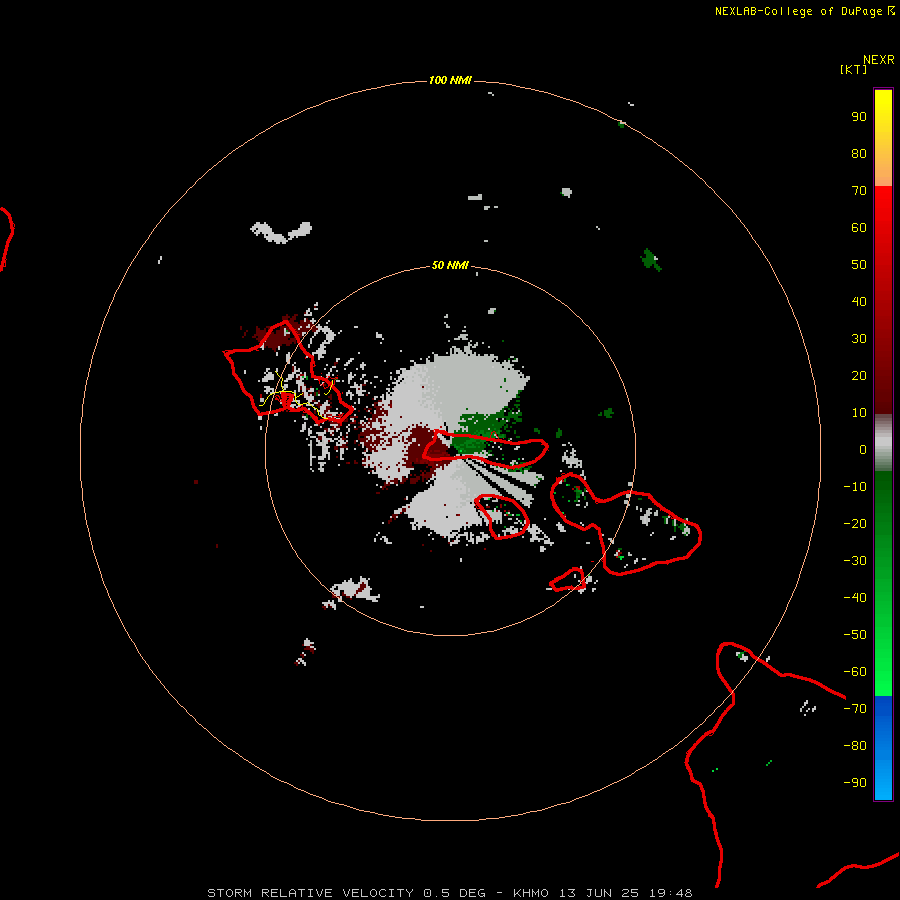This screenshot has width=900, height=900.
Task: Select the positive 20 scale value
Action: pyautogui.click(x=859, y=376)
